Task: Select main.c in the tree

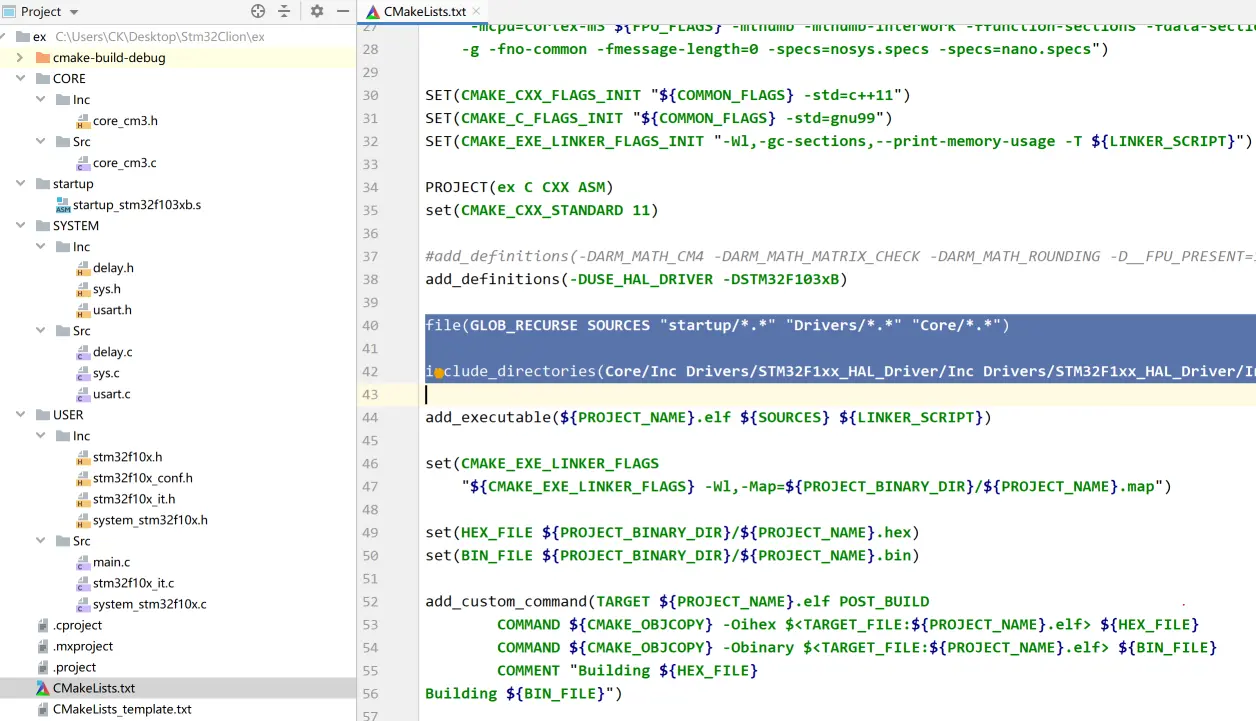Action: pos(111,562)
